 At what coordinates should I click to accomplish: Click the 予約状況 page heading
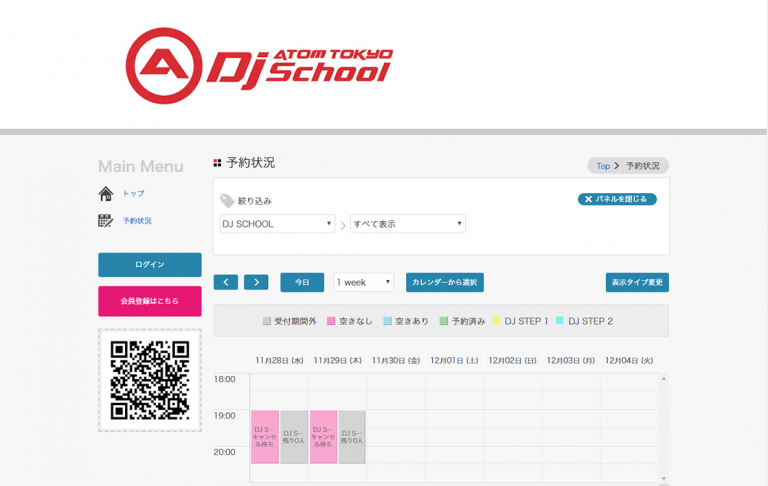[250, 163]
